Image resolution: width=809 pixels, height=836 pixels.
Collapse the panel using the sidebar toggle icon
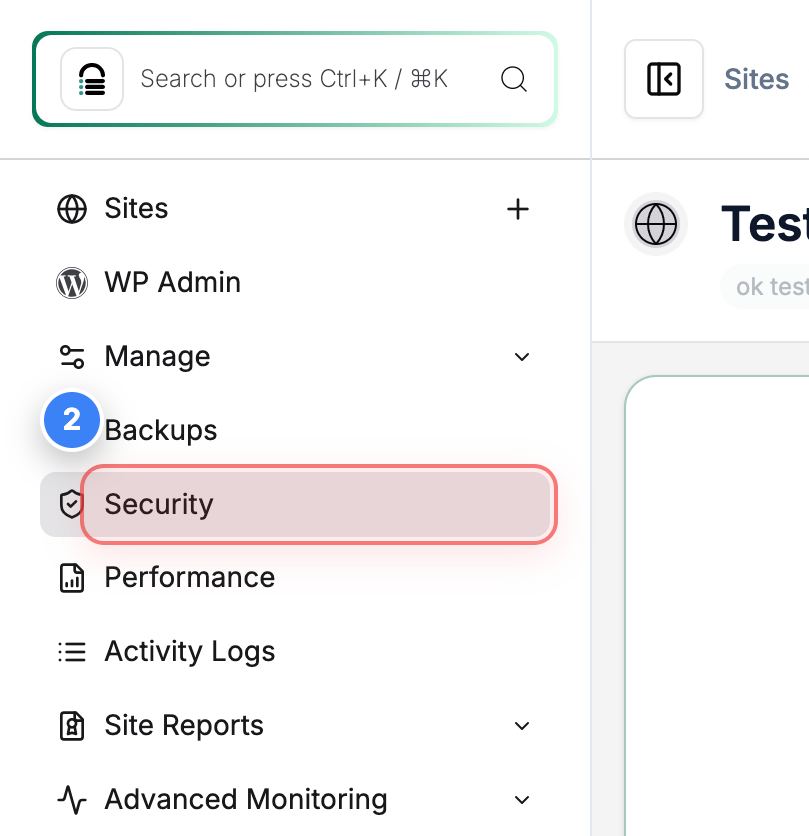tap(664, 79)
